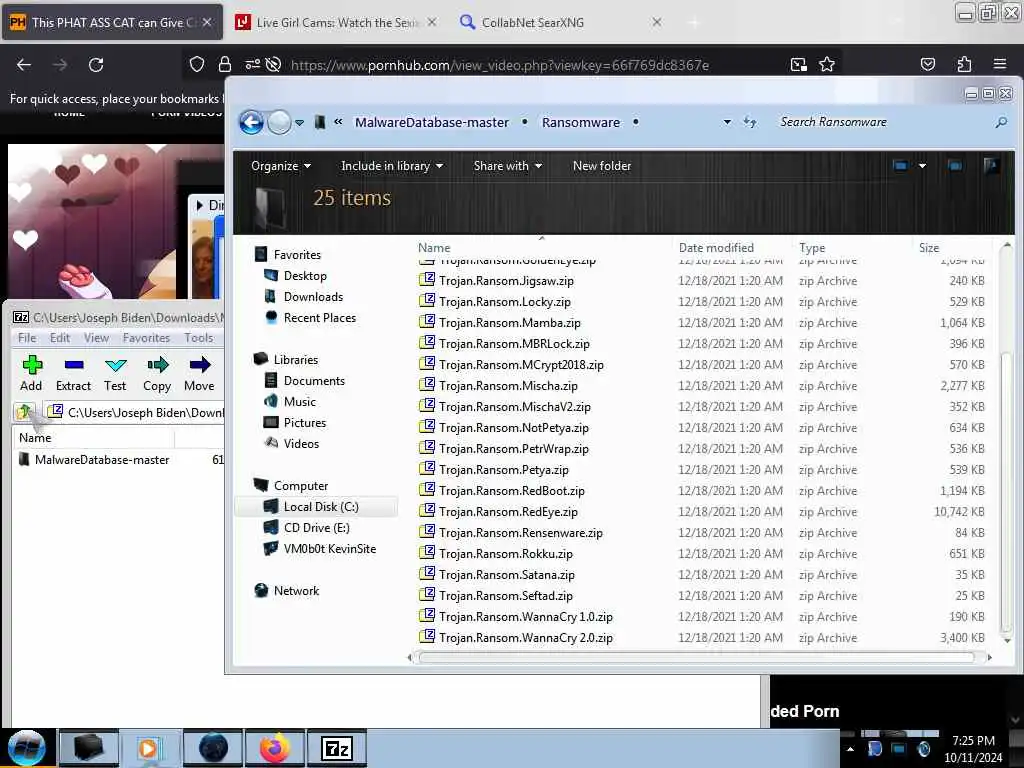Refresh the Ransomware folder view
This screenshot has height=768, width=1024.
[750, 122]
